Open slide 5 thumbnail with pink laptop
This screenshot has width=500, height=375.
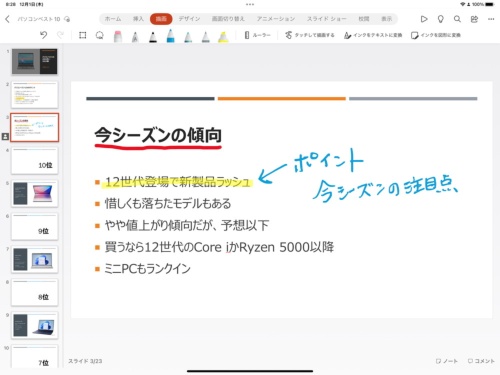pyautogui.click(x=35, y=193)
